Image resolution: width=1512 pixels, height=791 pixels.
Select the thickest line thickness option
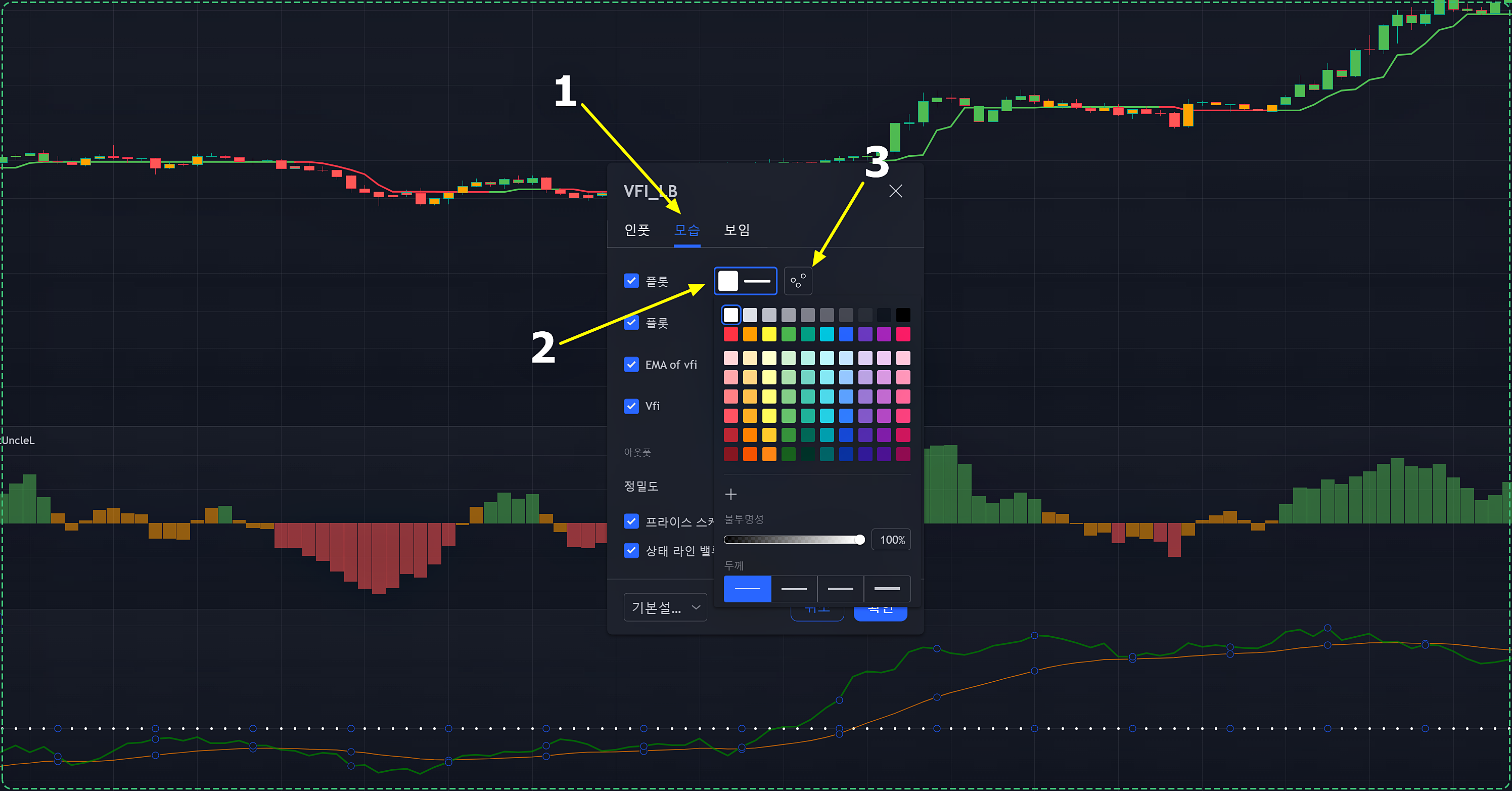(886, 588)
